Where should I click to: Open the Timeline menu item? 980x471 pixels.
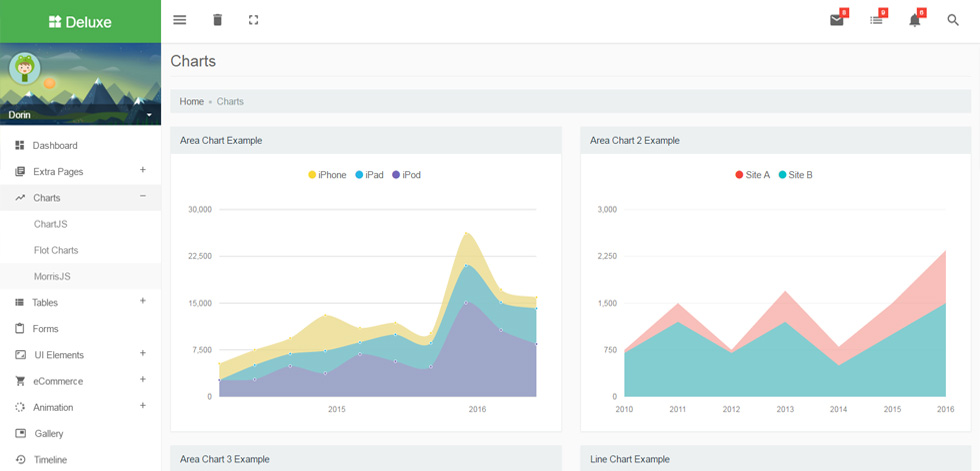81,460
